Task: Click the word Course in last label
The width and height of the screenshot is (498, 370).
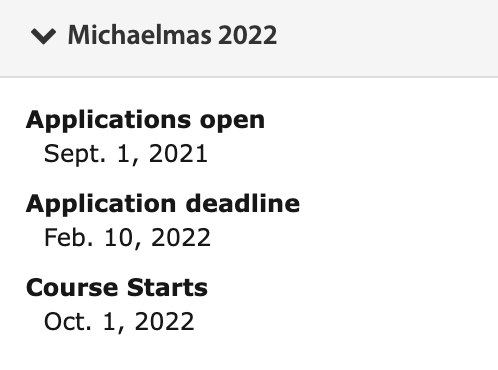Action: 72,288
